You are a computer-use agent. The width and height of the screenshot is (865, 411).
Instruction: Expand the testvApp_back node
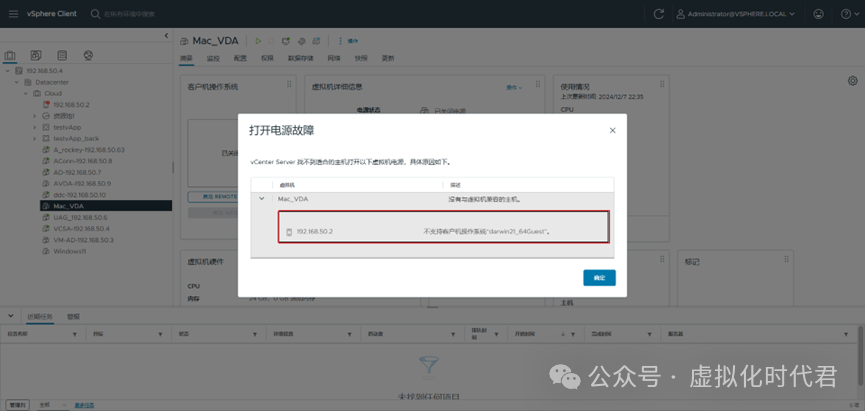click(35, 138)
